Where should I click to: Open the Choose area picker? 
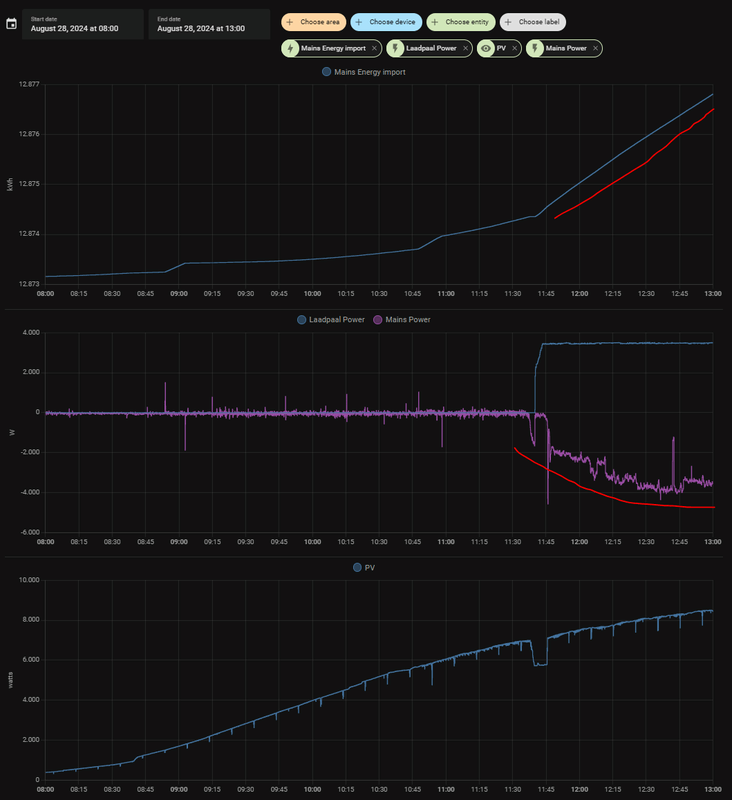coord(314,22)
